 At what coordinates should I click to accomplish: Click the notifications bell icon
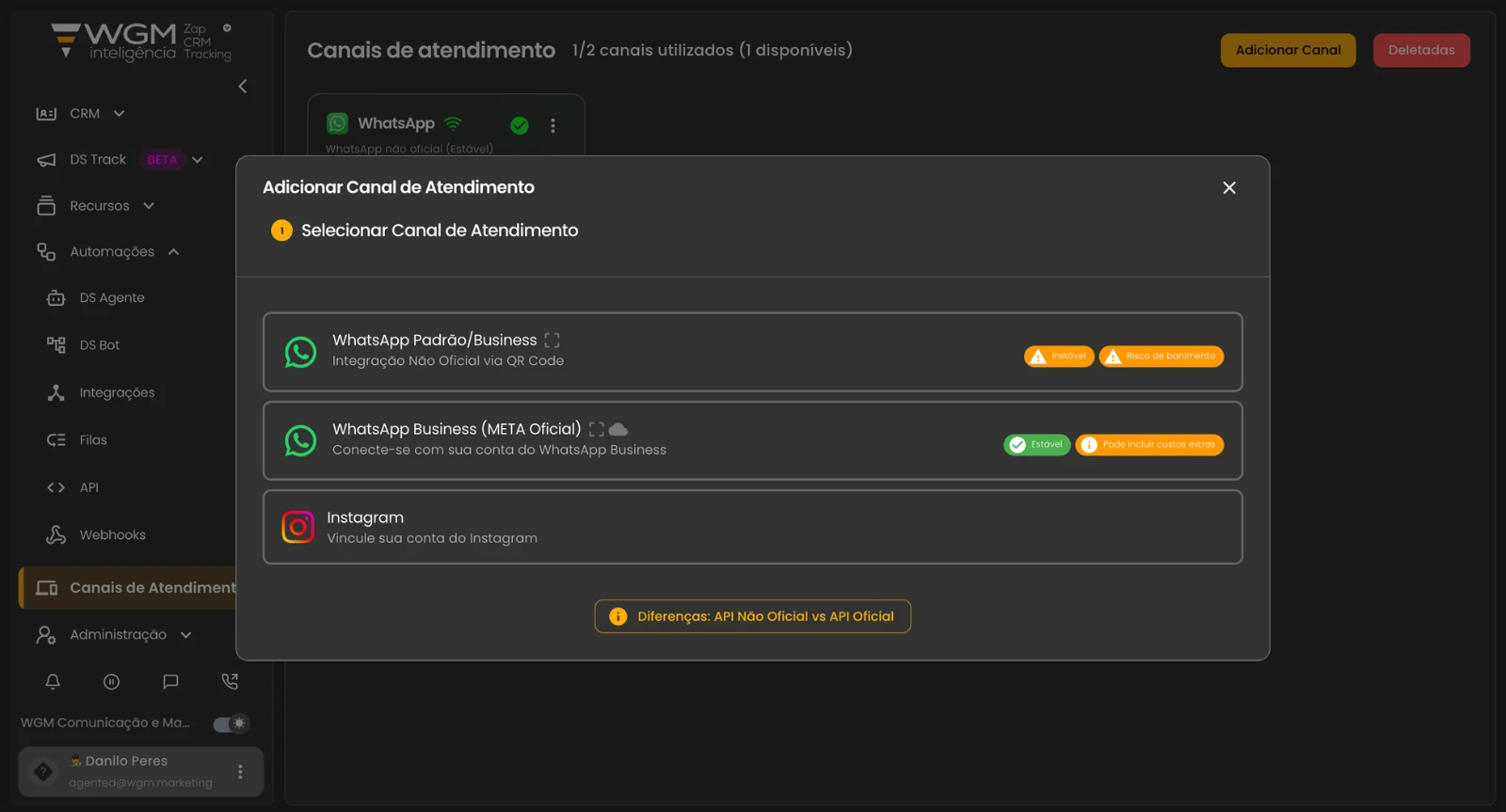coord(53,681)
